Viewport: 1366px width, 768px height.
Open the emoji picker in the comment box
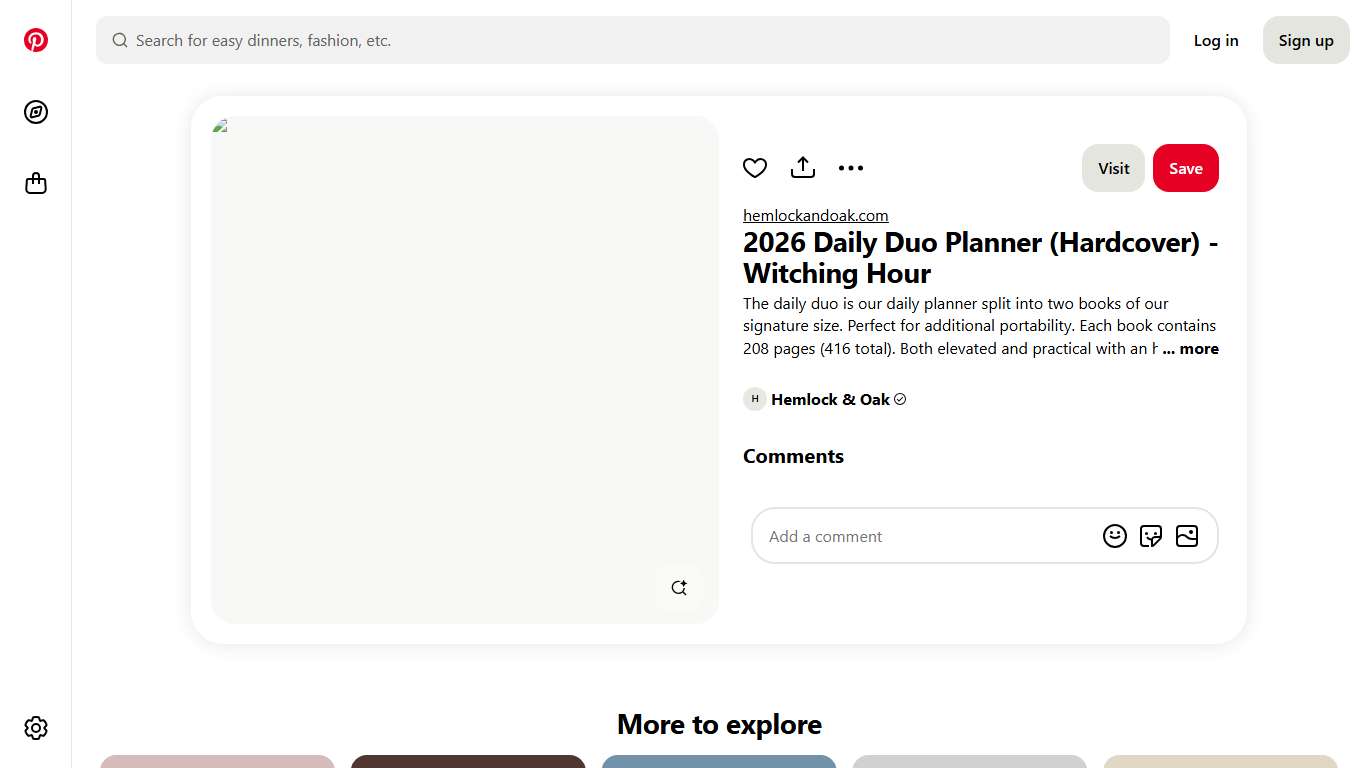[1115, 536]
